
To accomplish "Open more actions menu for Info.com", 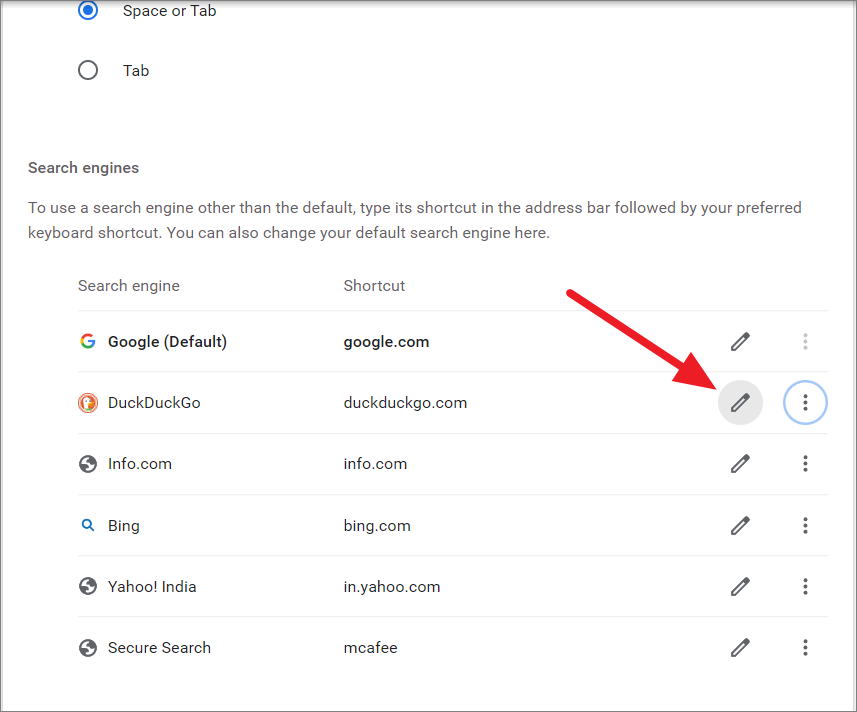I will [805, 464].
